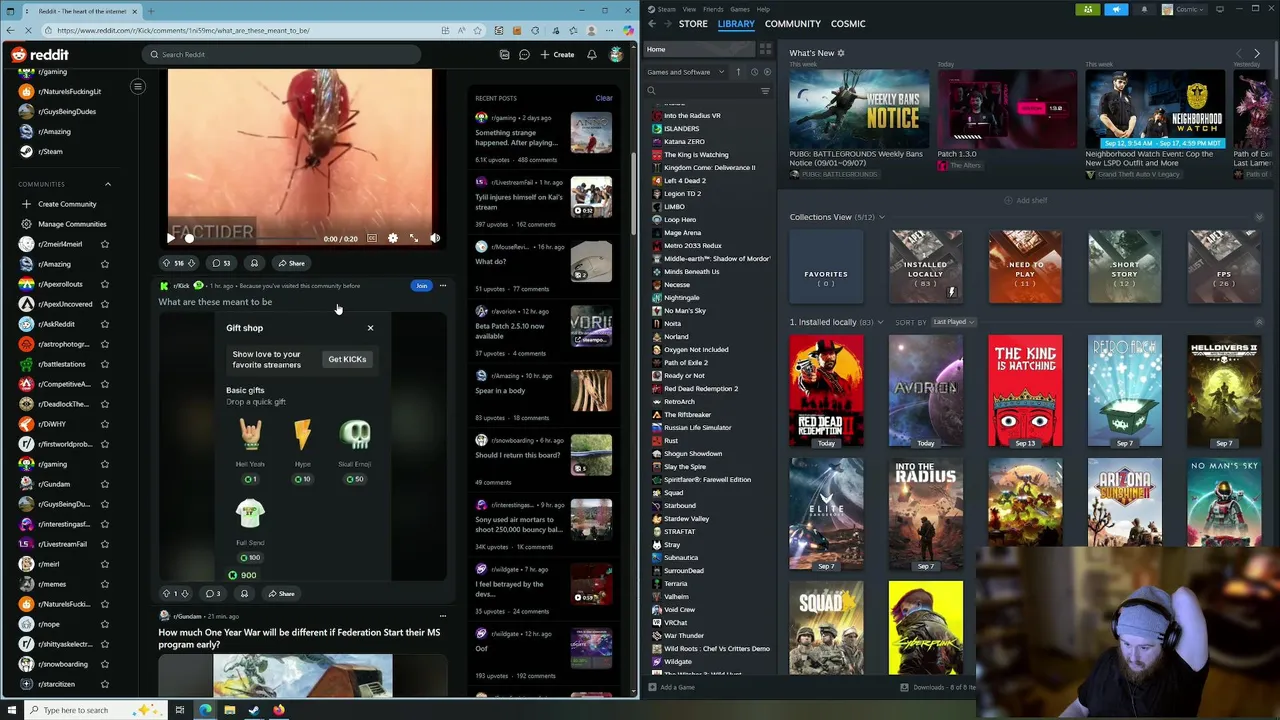Open Reddit advertise icon in header

[504, 55]
